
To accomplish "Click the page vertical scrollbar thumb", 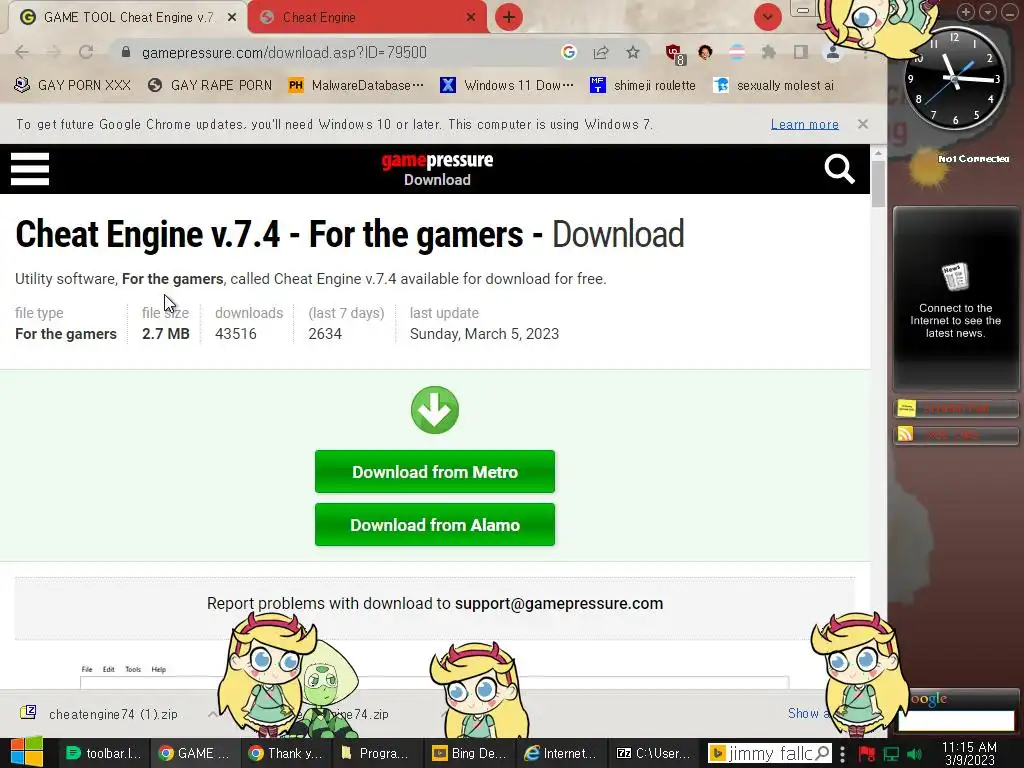I will [x=878, y=184].
